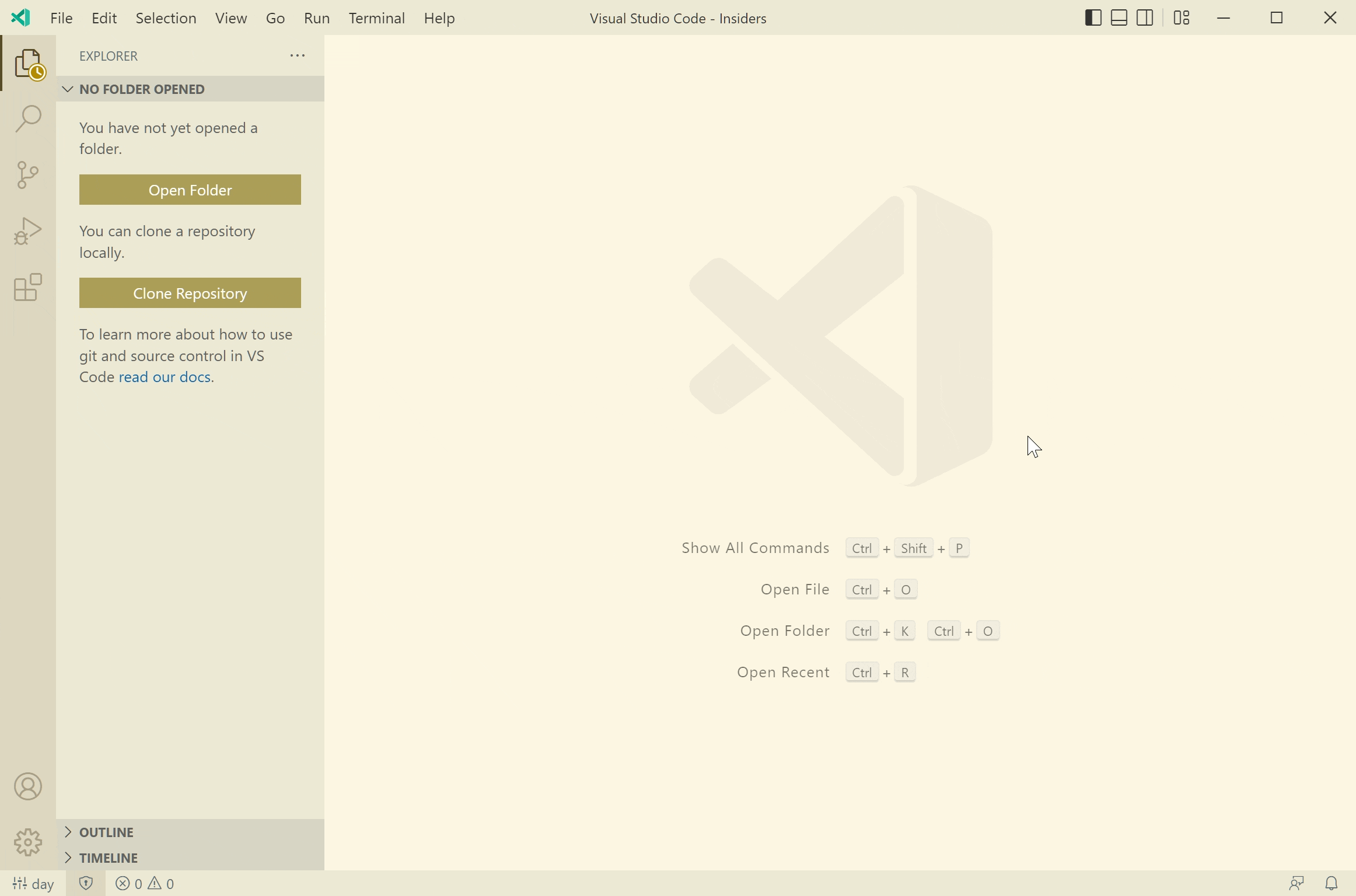Open the File menu
Image resolution: width=1356 pixels, height=896 pixels.
click(61, 18)
